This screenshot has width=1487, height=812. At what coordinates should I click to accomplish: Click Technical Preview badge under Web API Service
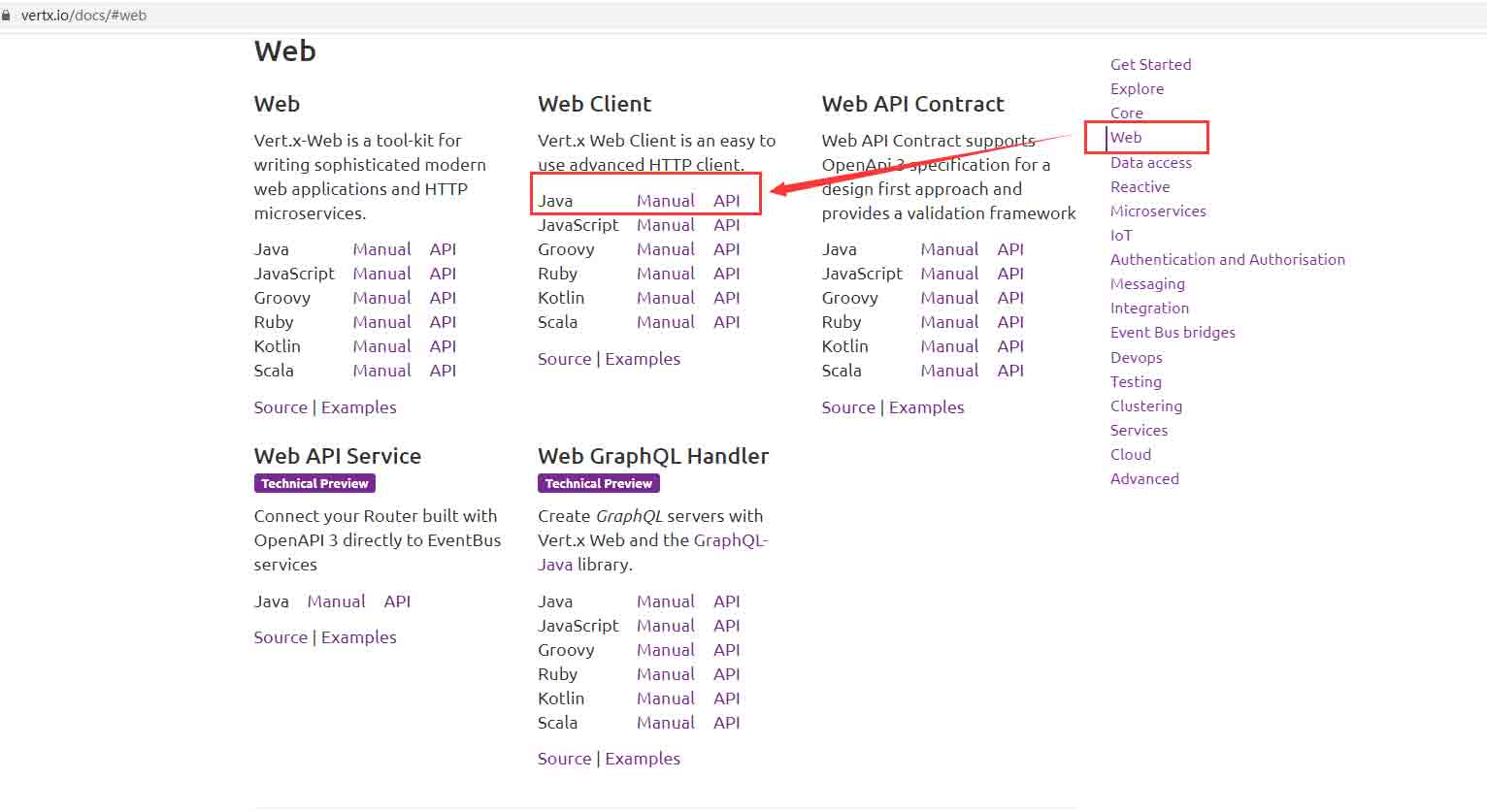point(314,483)
